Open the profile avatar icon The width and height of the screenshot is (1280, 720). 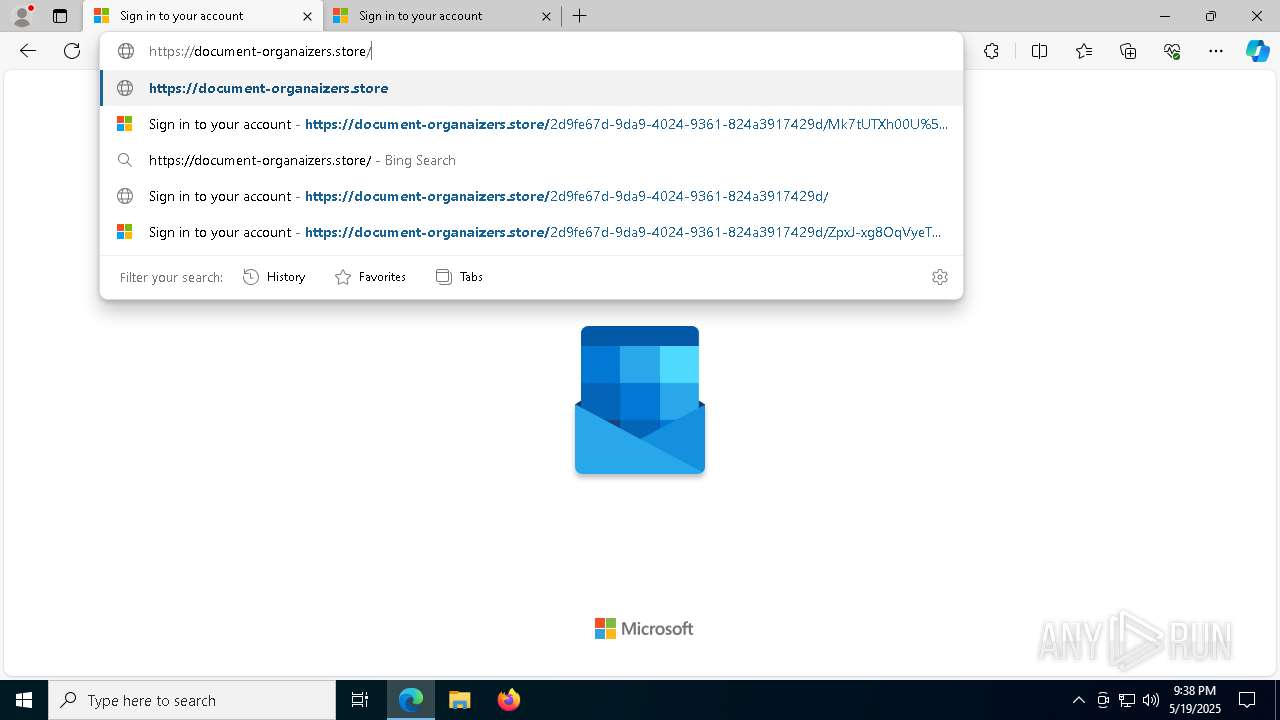click(x=22, y=16)
